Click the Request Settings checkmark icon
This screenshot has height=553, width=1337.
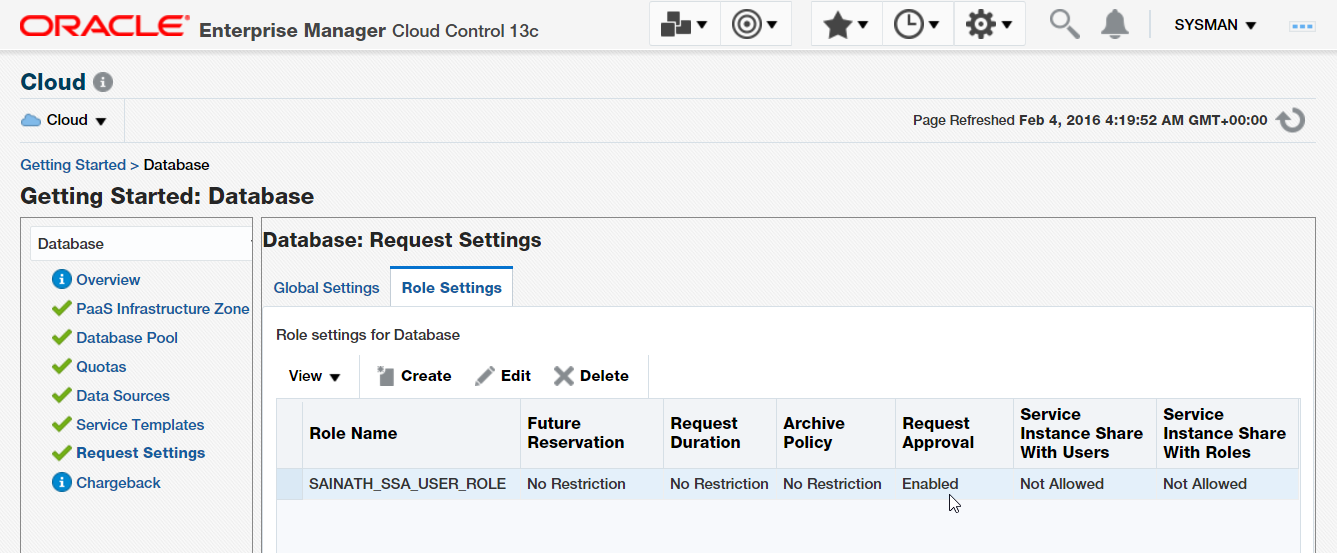62,453
